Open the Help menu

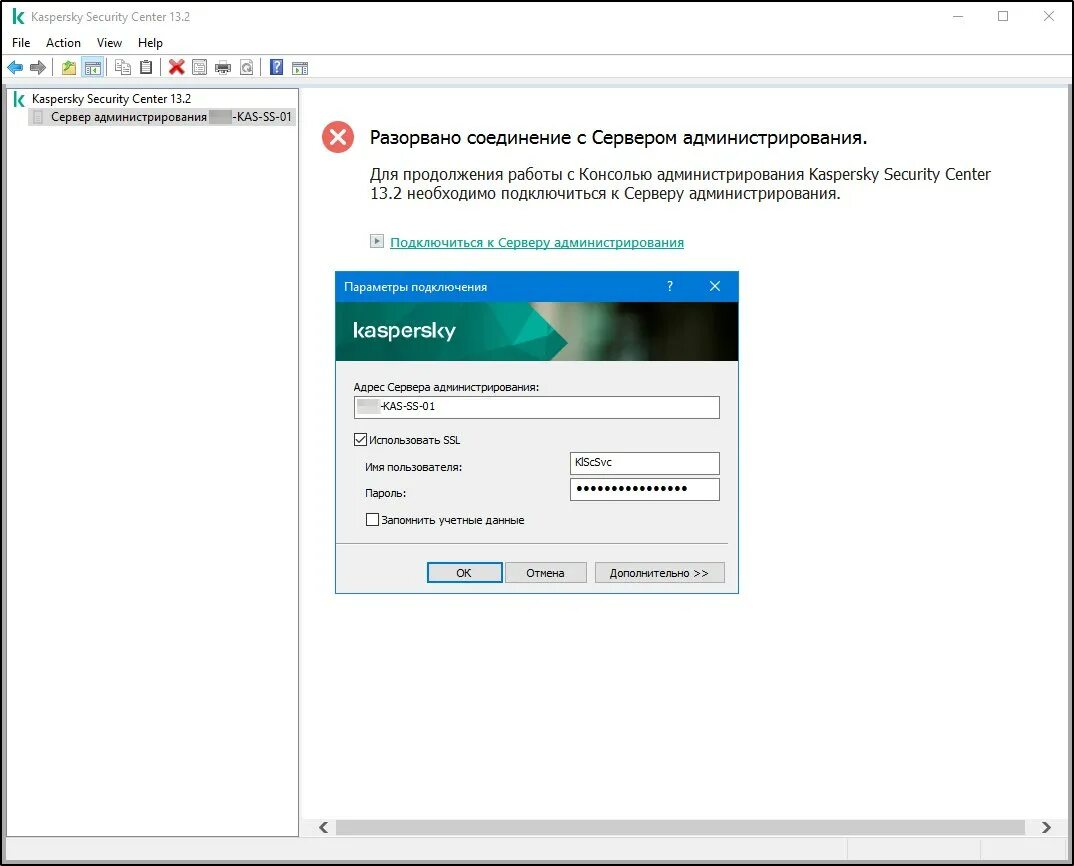click(x=150, y=42)
